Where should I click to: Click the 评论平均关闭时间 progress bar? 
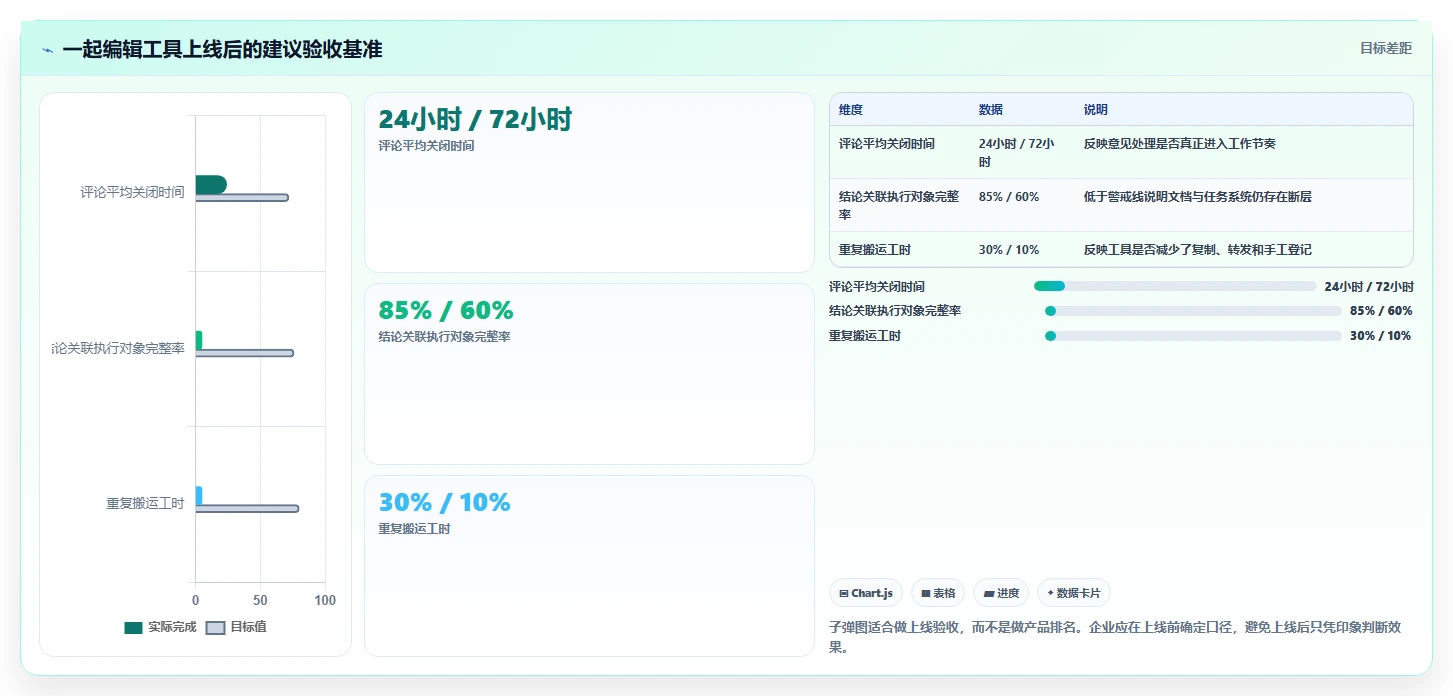(x=1175, y=286)
